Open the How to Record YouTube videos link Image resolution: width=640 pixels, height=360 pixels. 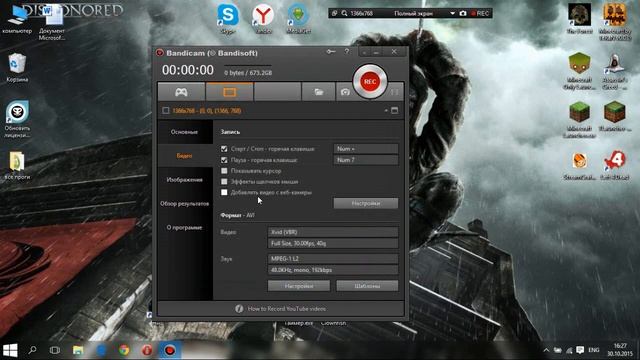click(287, 309)
